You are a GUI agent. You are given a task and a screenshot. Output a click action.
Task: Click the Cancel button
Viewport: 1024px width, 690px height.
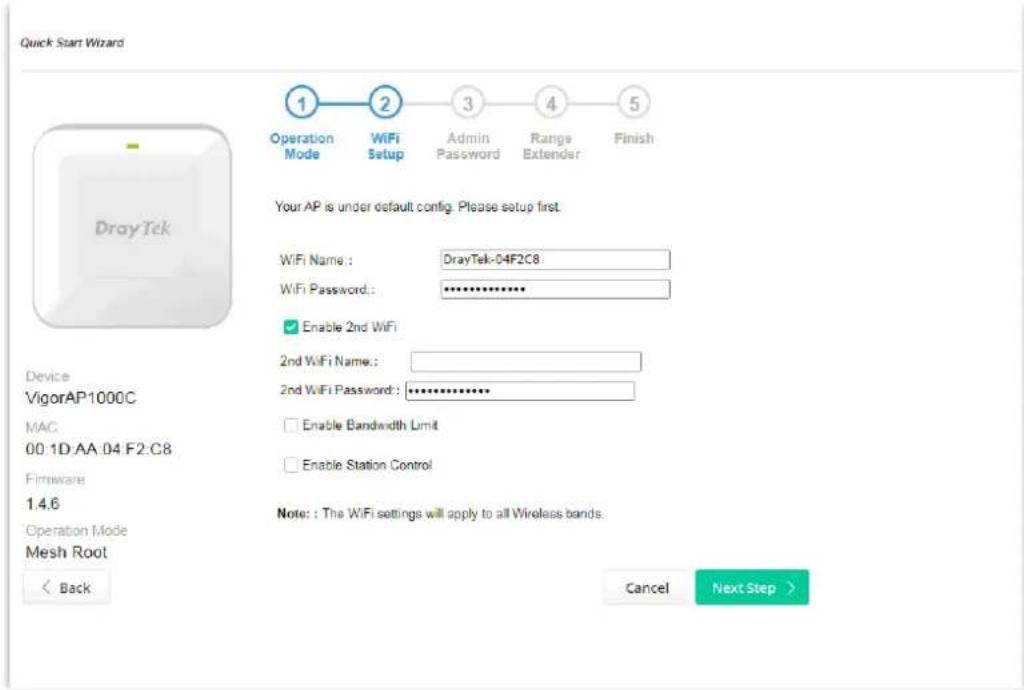pos(647,588)
